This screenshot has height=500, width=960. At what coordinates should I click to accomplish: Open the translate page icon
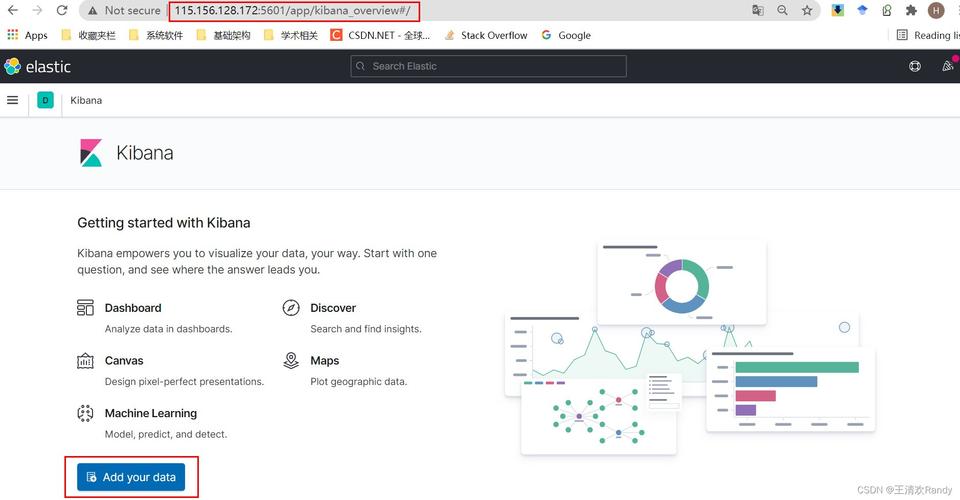coord(758,10)
